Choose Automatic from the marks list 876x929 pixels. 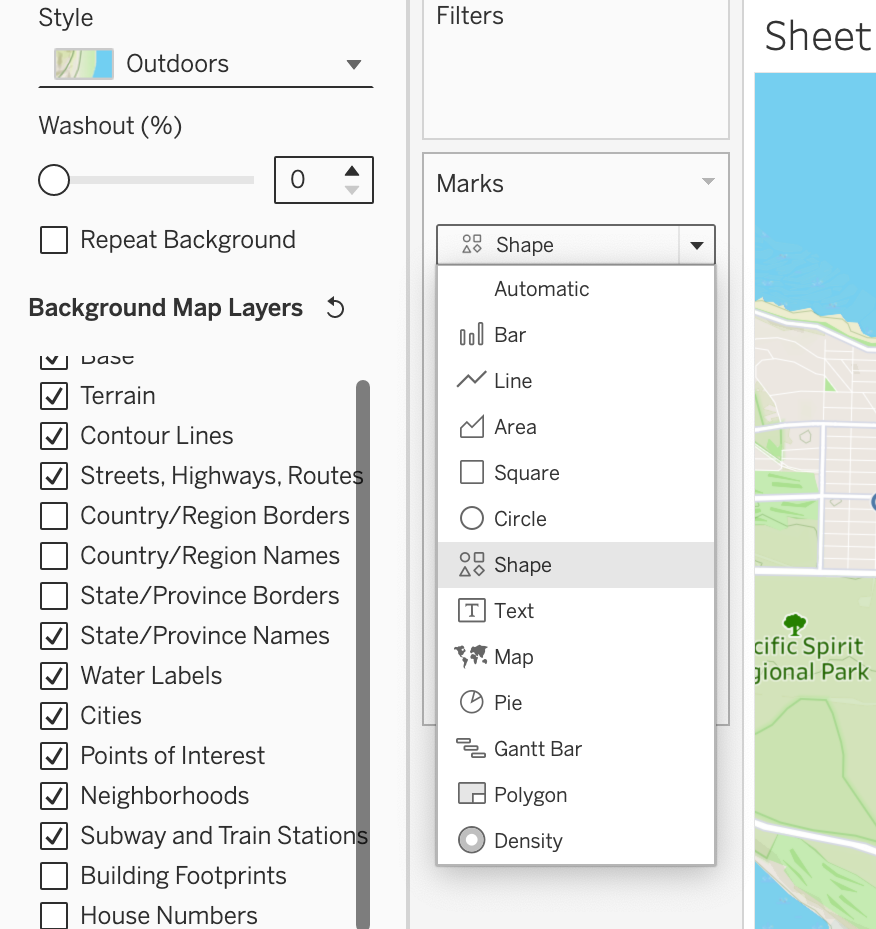point(541,289)
